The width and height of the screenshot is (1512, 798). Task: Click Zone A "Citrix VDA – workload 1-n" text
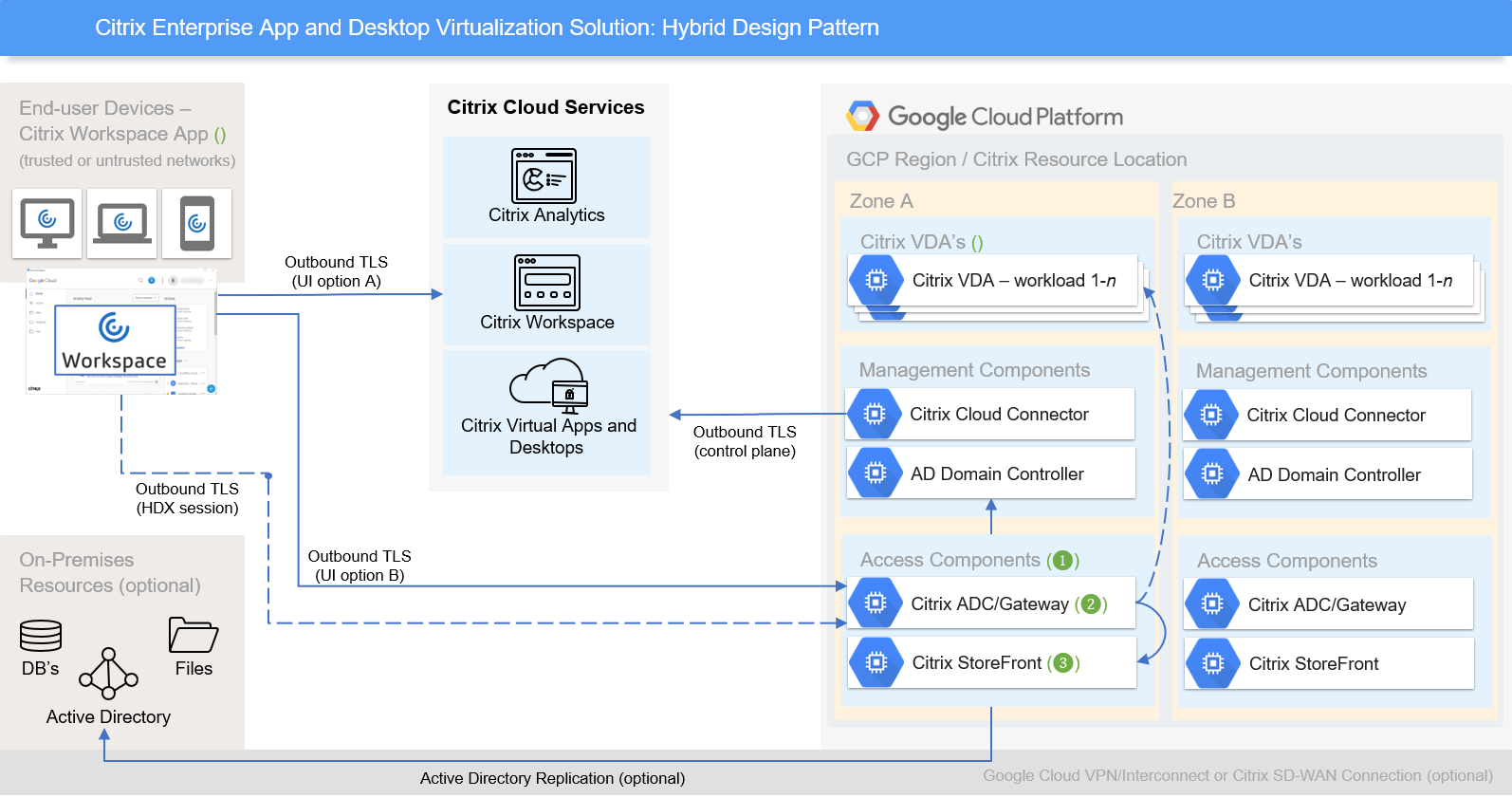click(1014, 281)
